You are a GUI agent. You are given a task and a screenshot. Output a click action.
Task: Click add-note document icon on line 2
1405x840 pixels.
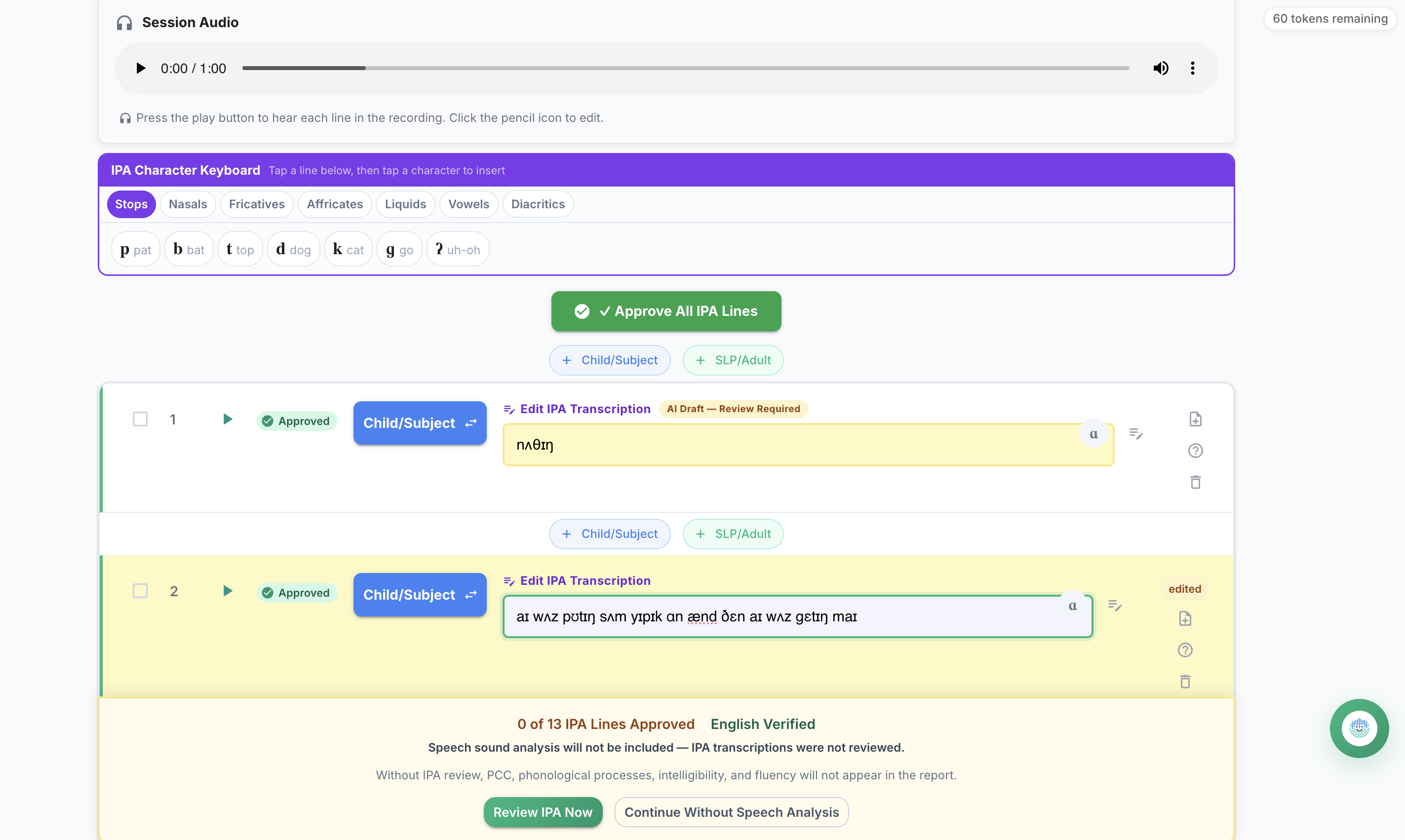pos(1185,619)
